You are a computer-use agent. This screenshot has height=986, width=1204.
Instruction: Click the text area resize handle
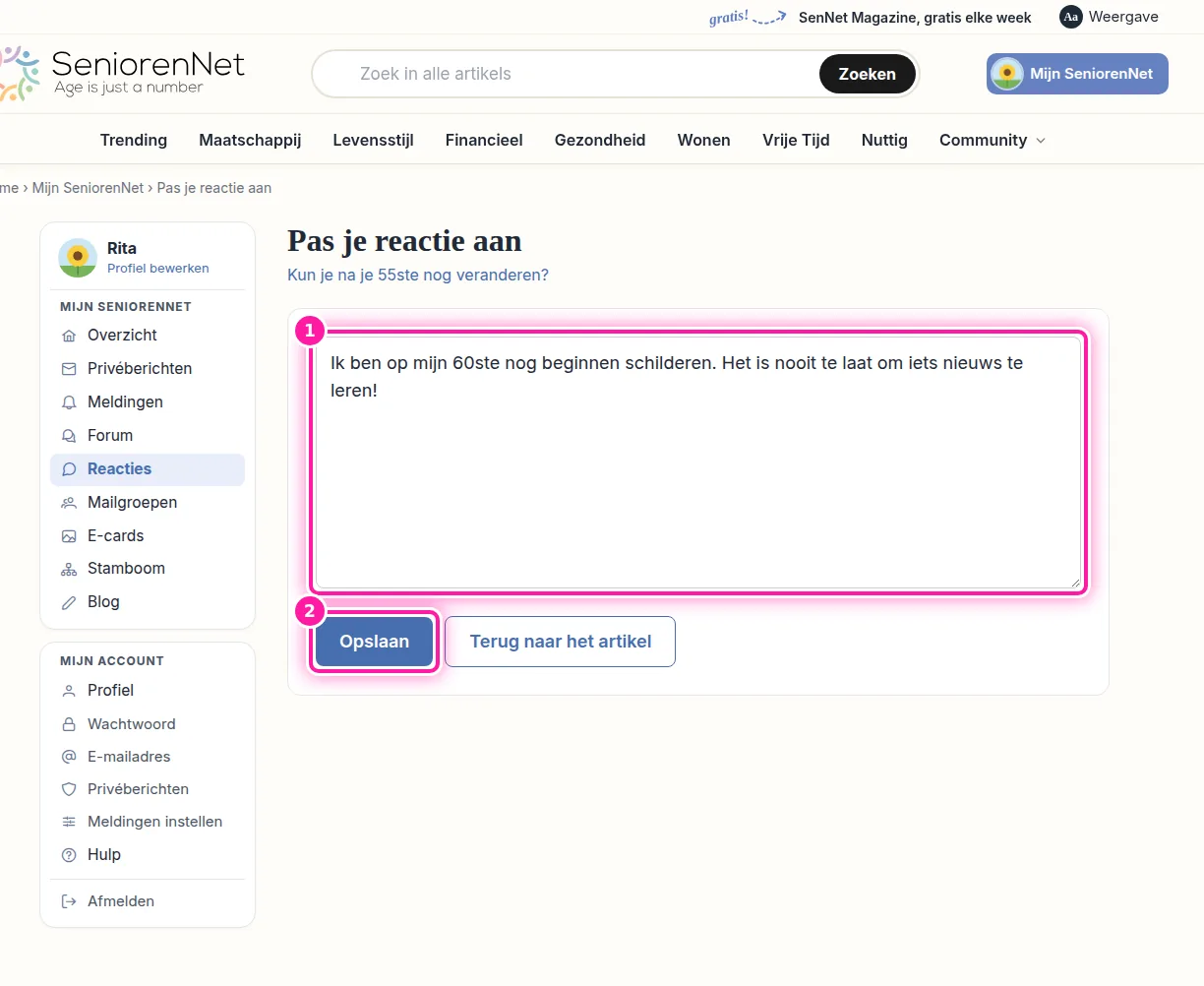(1075, 582)
